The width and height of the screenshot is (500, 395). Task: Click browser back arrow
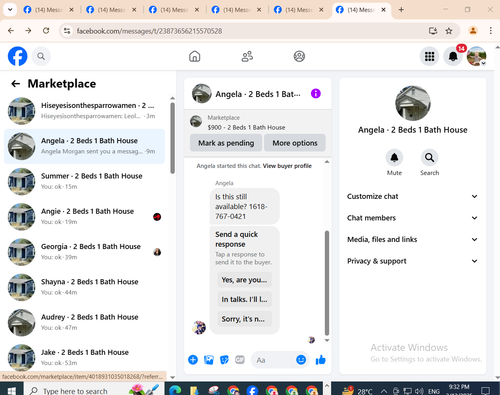point(11,31)
